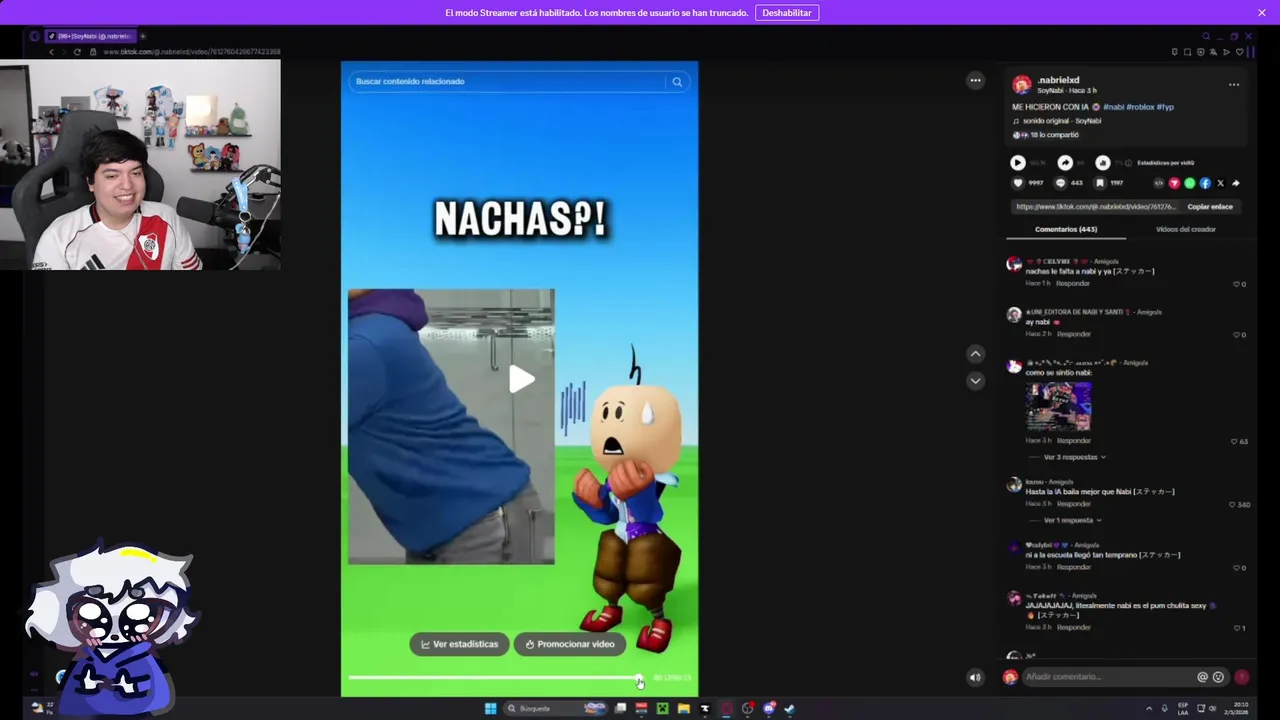Click the vidIQ info circle icon
The width and height of the screenshot is (1280, 720).
pyautogui.click(x=1129, y=163)
